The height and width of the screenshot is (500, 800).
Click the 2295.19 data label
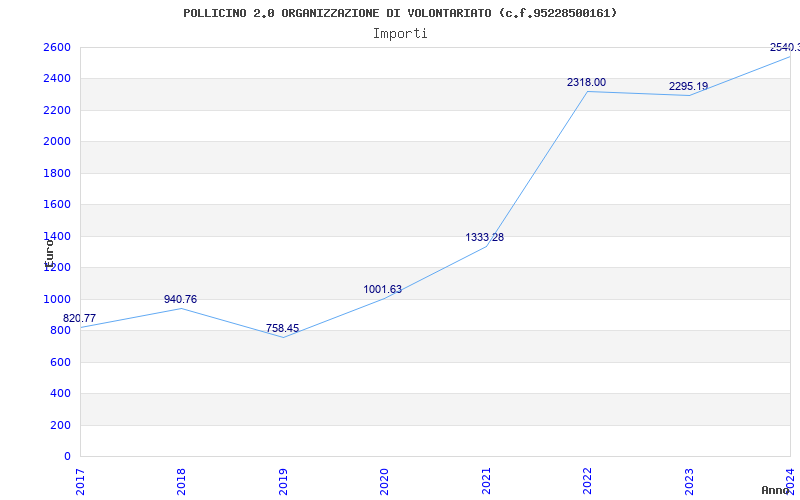(x=688, y=87)
